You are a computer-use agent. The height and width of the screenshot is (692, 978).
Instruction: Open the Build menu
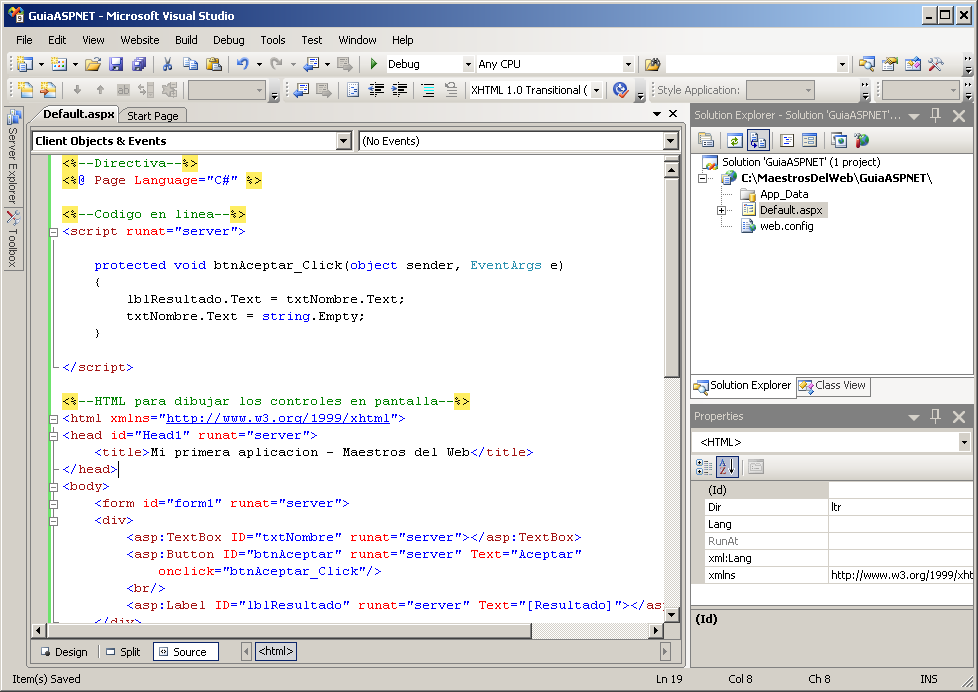tap(186, 40)
